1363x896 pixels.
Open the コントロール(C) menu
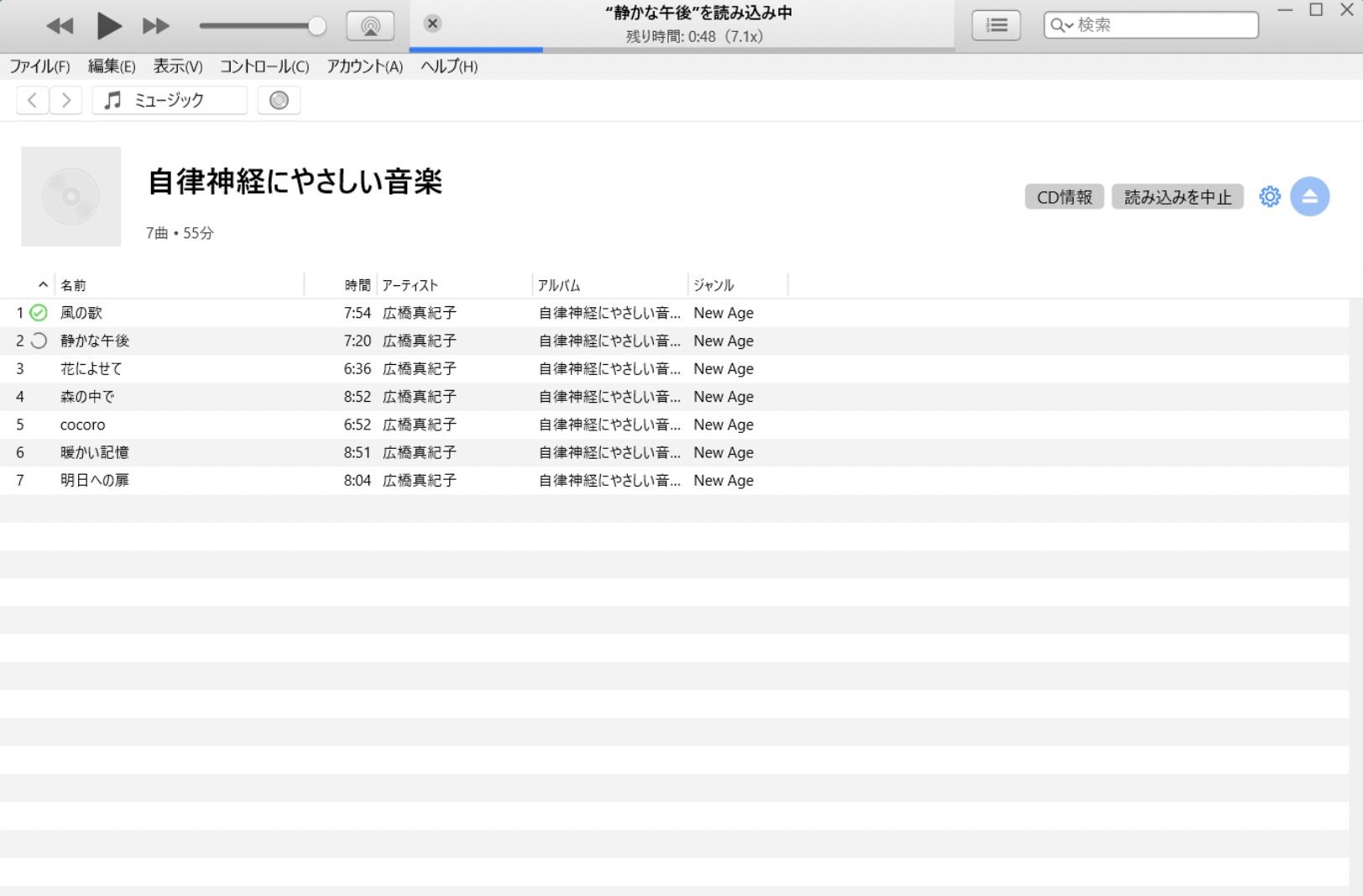264,66
